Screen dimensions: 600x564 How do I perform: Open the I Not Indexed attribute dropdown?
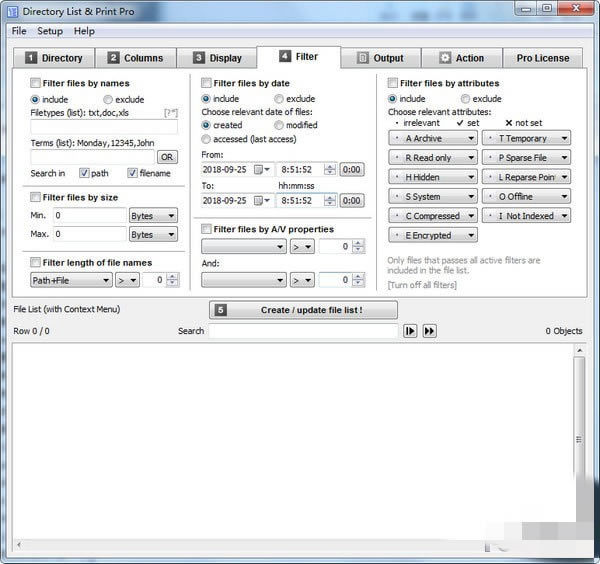tap(526, 216)
